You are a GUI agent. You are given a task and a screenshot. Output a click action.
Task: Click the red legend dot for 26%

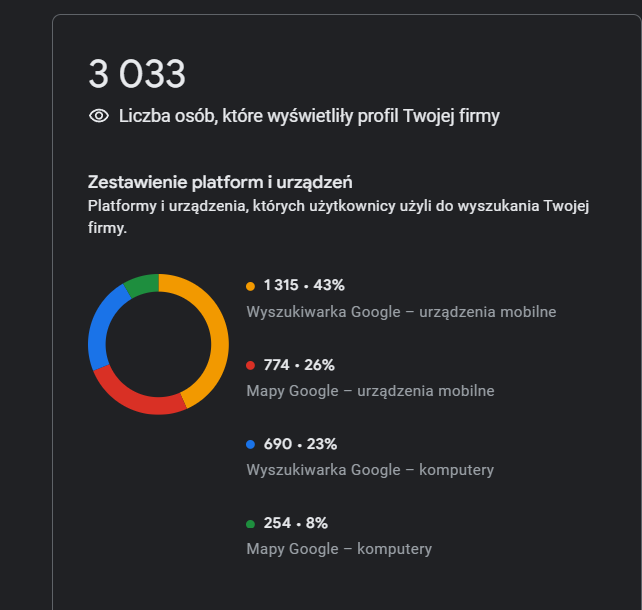click(x=251, y=365)
